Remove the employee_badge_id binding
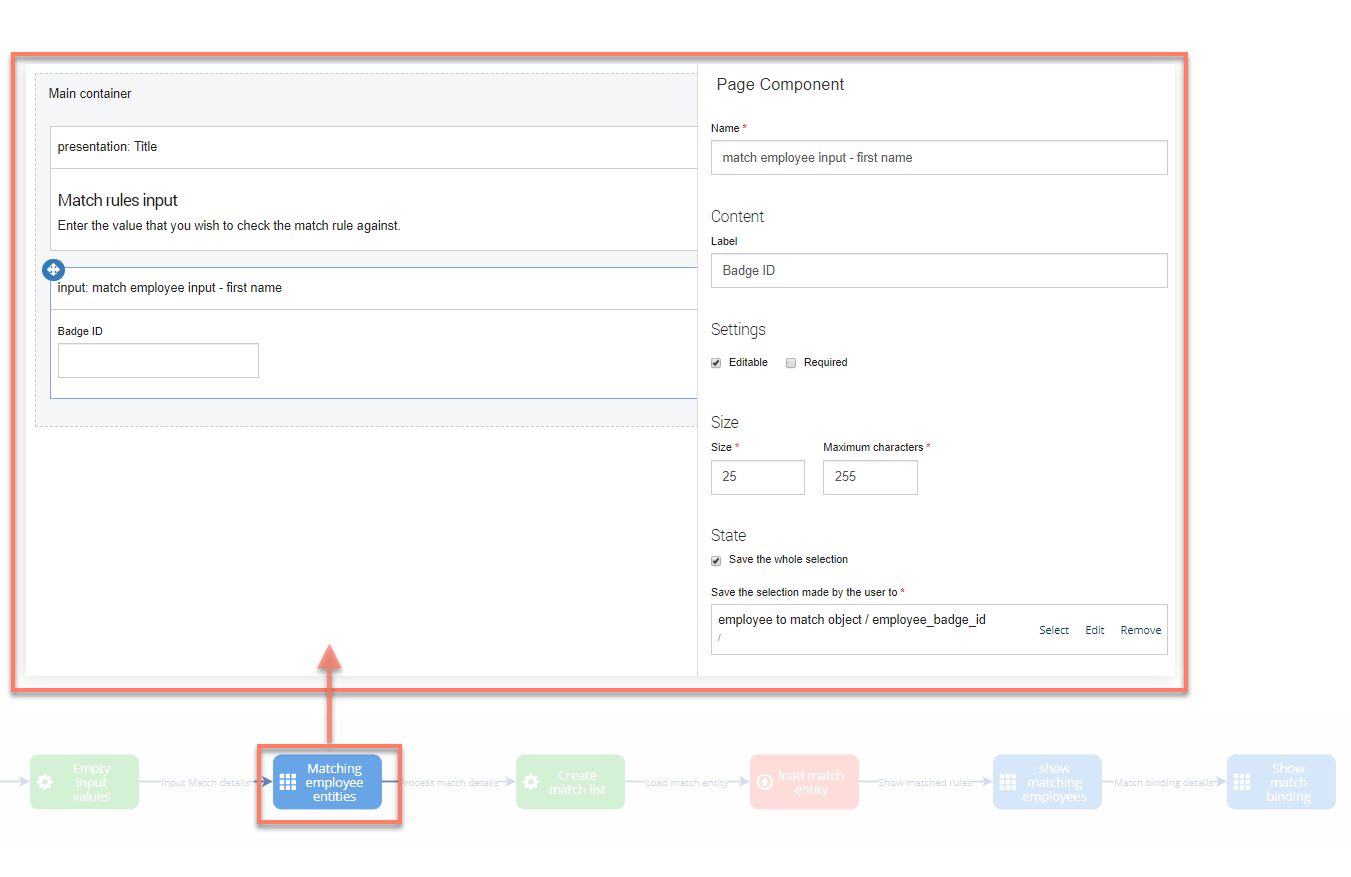The height and width of the screenshot is (877, 1351). pyautogui.click(x=1140, y=630)
